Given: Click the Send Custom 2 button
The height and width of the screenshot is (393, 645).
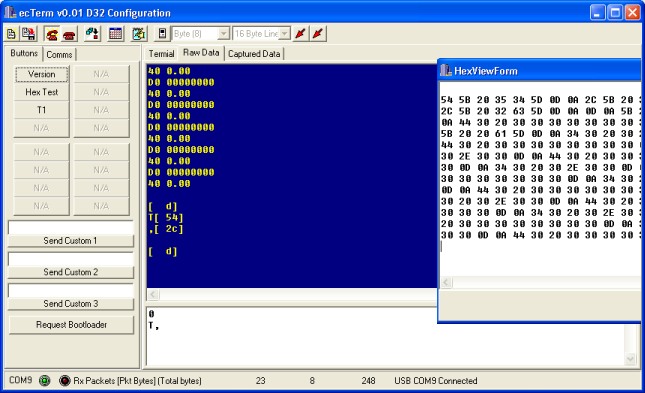Looking at the screenshot, I should click(x=71, y=272).
